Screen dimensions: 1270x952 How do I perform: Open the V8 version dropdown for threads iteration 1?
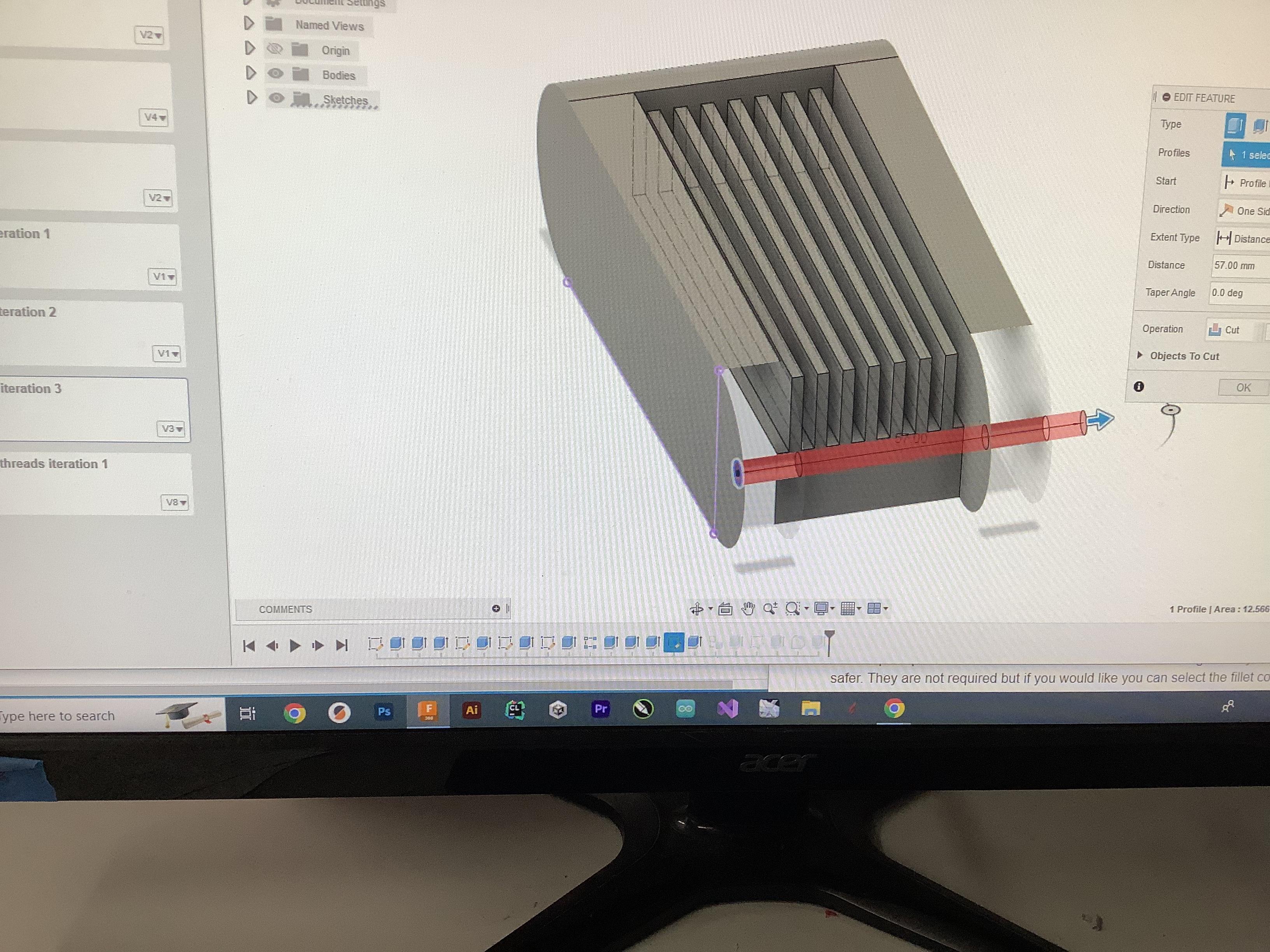click(x=175, y=503)
